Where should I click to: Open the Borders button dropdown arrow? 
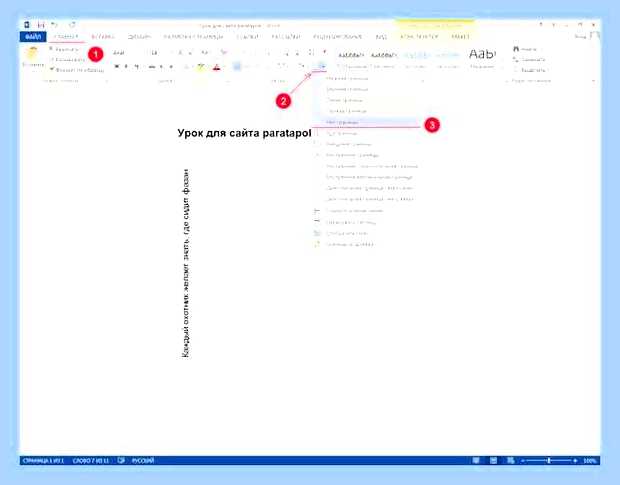coord(322,66)
